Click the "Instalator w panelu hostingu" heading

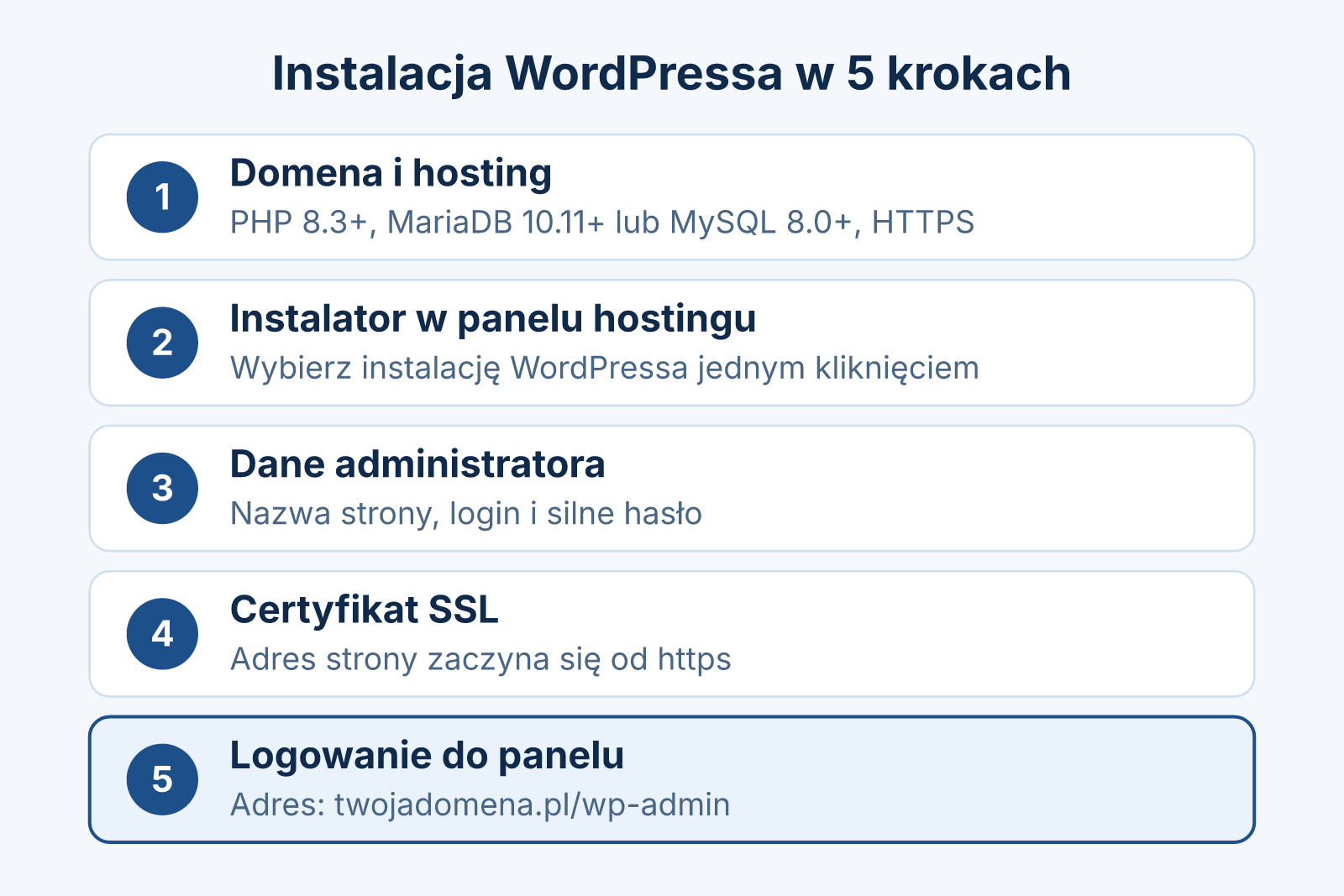click(x=493, y=319)
